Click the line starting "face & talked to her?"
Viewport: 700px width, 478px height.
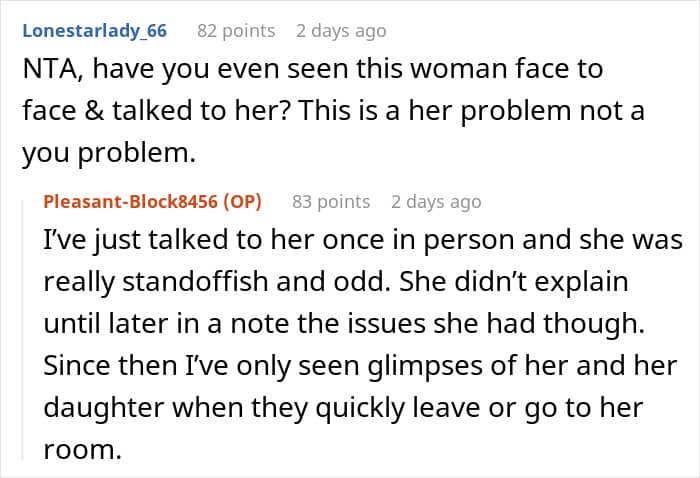click(333, 110)
